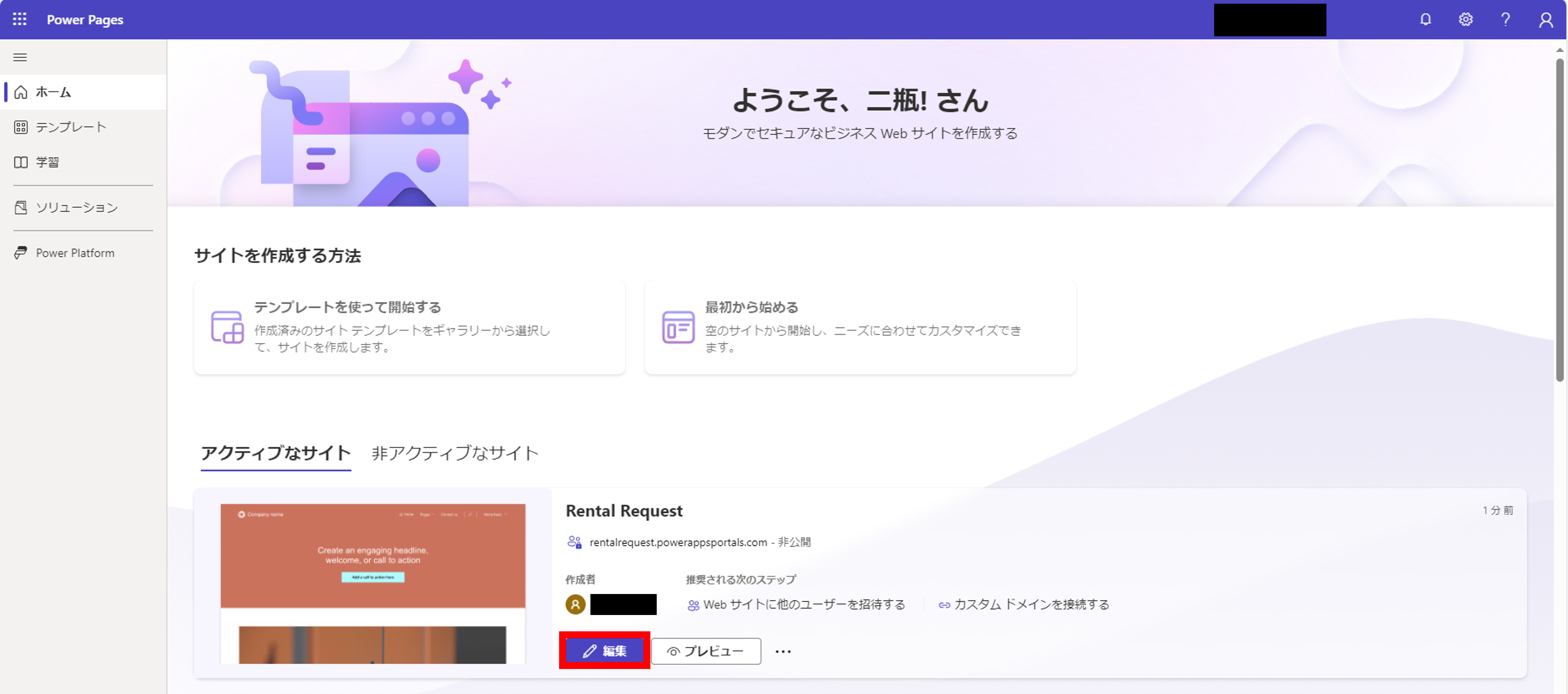
Task: Open ソリューション in the sidebar
Action: coord(77,208)
